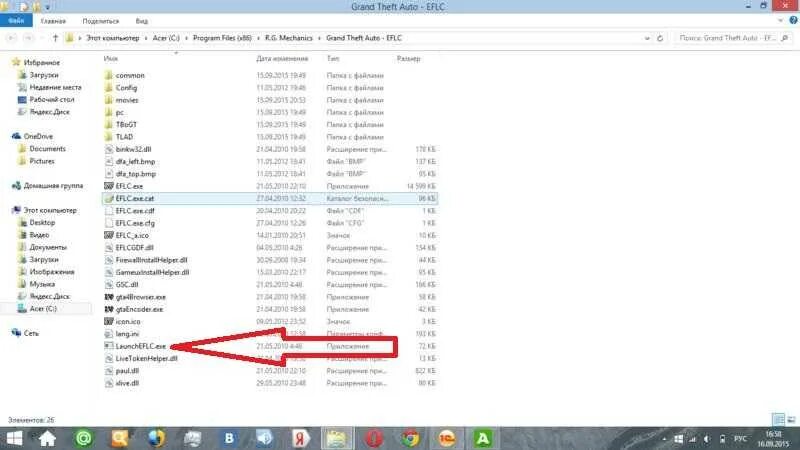Select the gtaEncoder.exe icon
This screenshot has width=800, height=450.
pos(109,309)
